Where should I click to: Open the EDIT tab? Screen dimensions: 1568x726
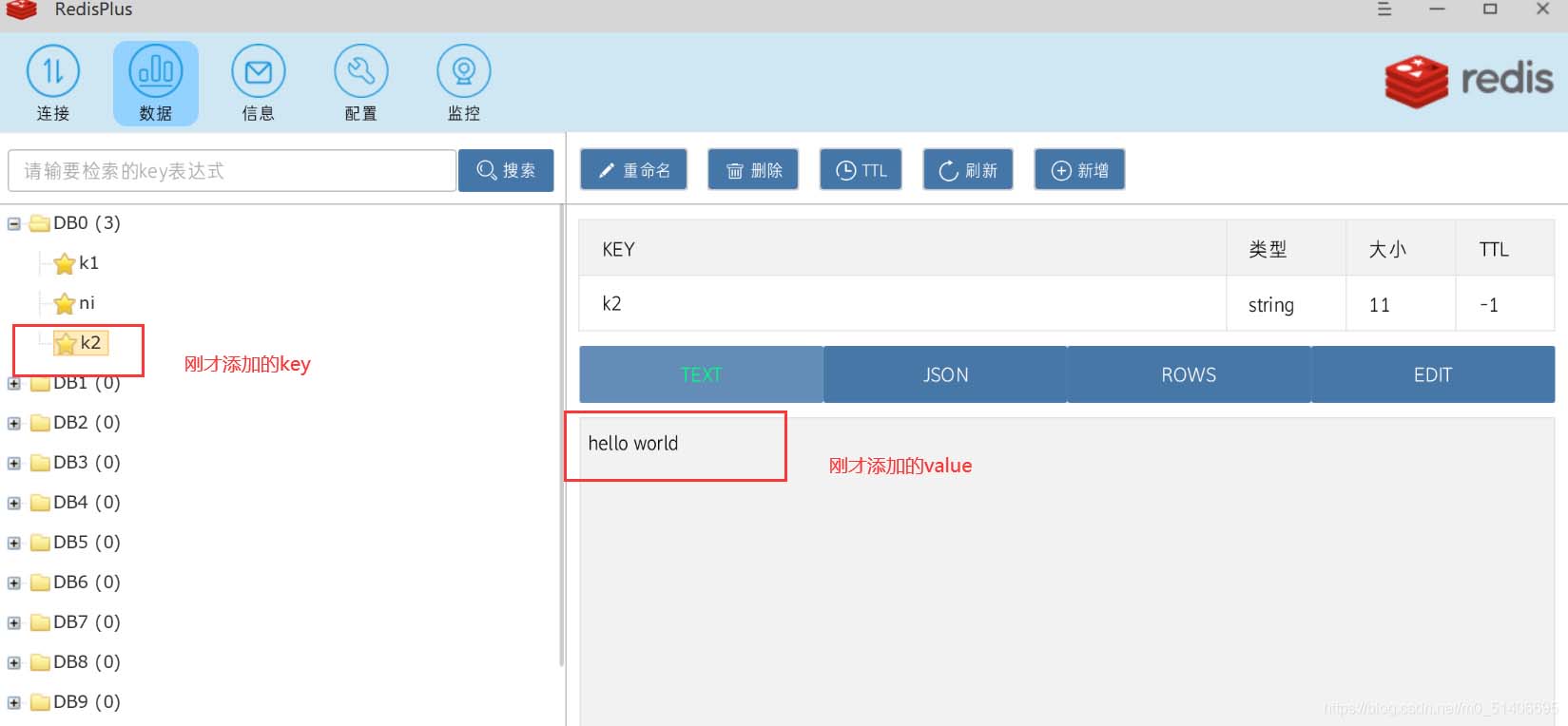(1432, 374)
